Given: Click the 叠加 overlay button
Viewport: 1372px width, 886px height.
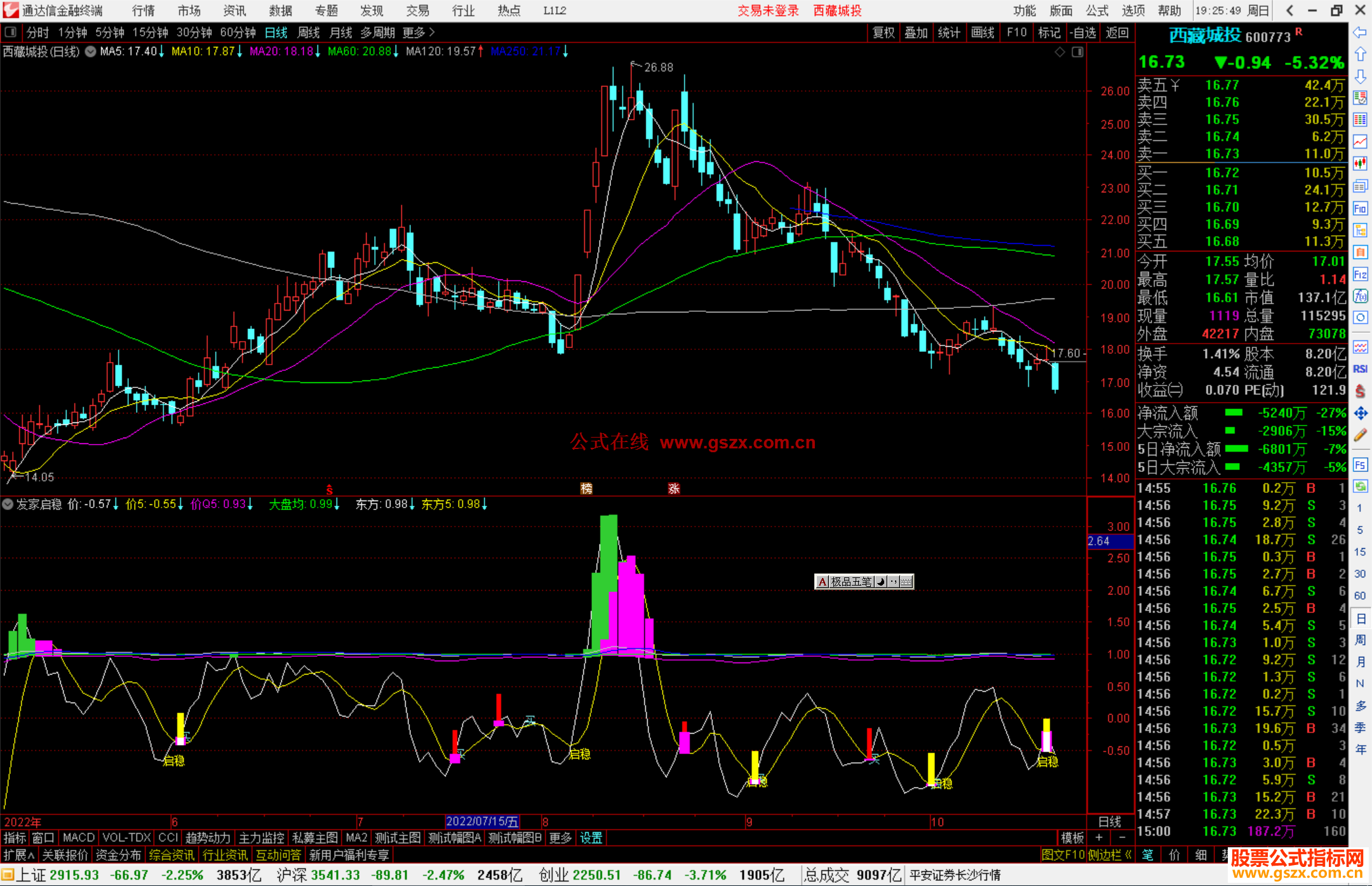Looking at the screenshot, I should [x=916, y=32].
